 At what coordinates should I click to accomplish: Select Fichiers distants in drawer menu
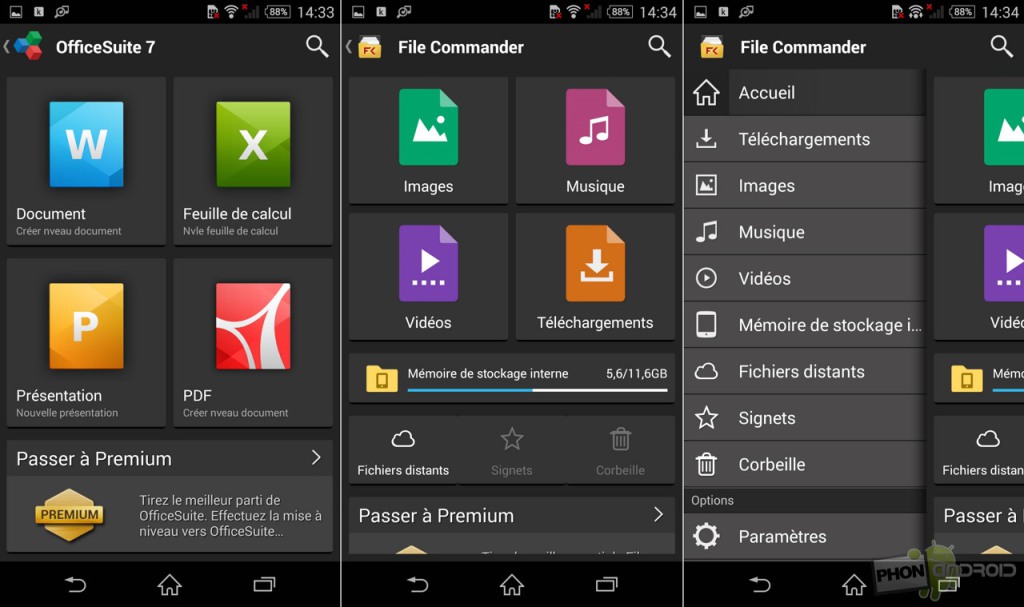coord(805,371)
